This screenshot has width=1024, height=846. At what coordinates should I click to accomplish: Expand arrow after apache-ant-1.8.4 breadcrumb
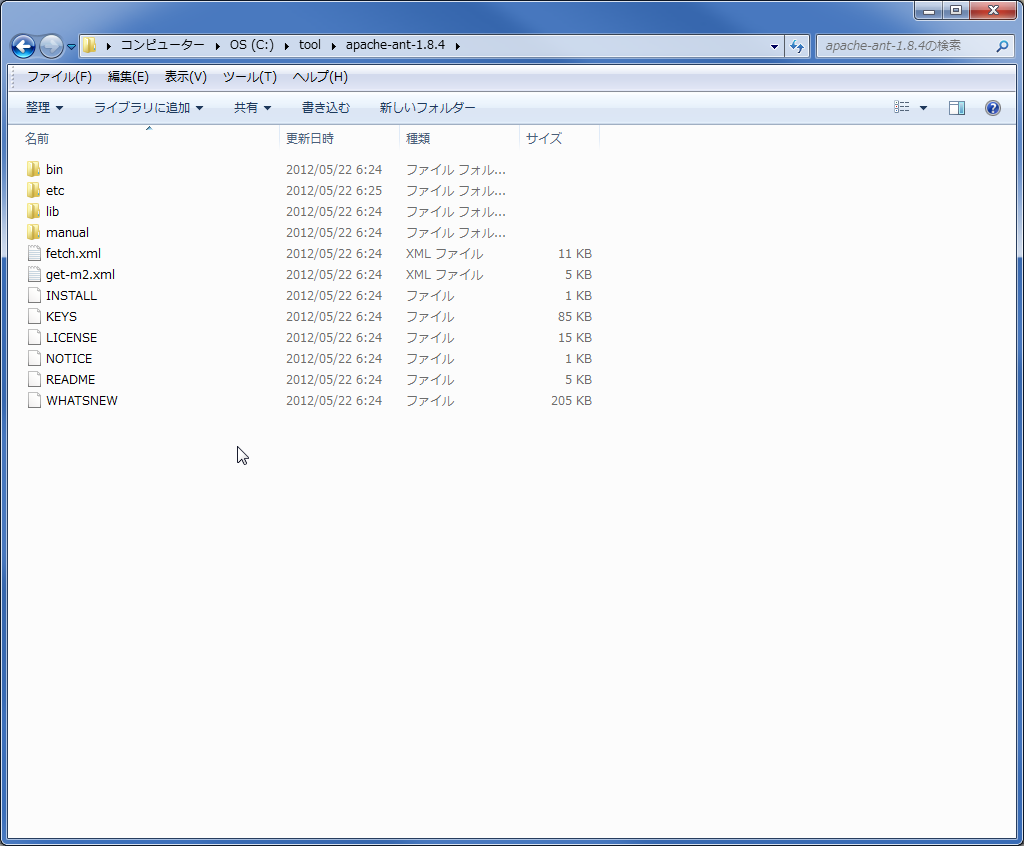point(457,46)
